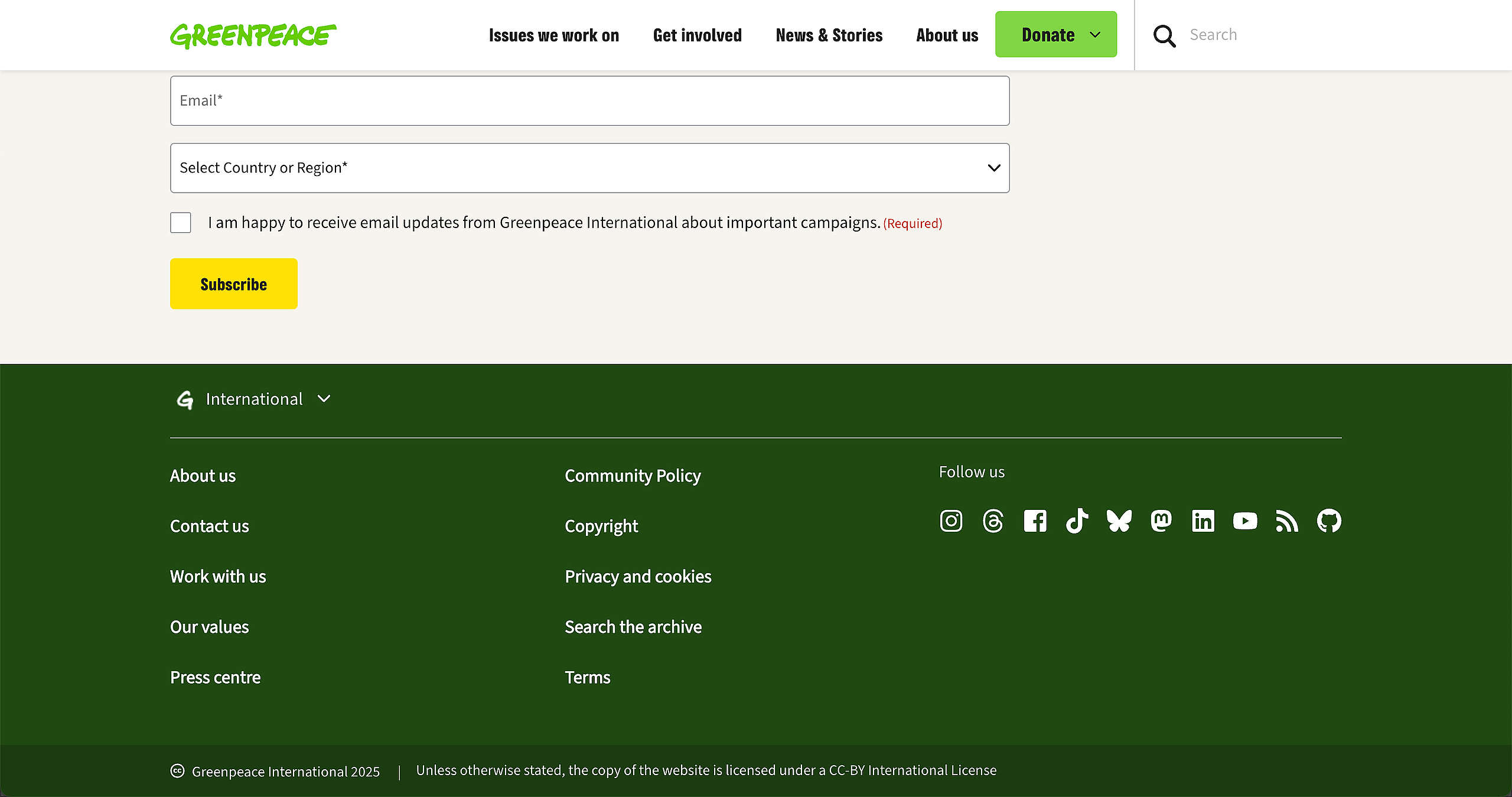The width and height of the screenshot is (1512, 797).
Task: Open the News & Stories menu
Action: (829, 35)
